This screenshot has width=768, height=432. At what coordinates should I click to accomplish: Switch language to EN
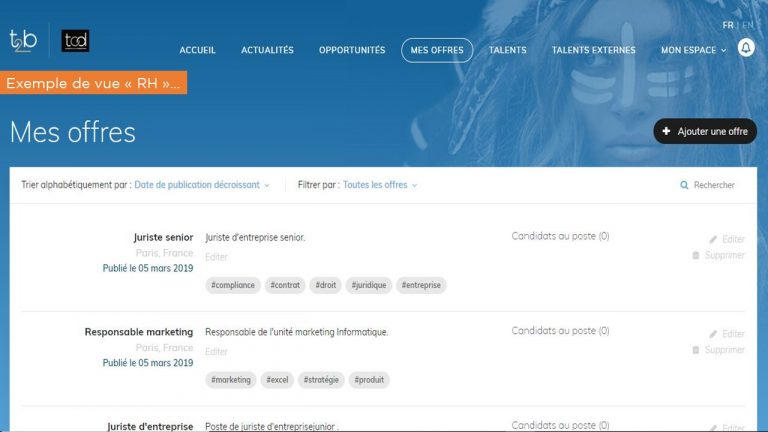point(747,25)
